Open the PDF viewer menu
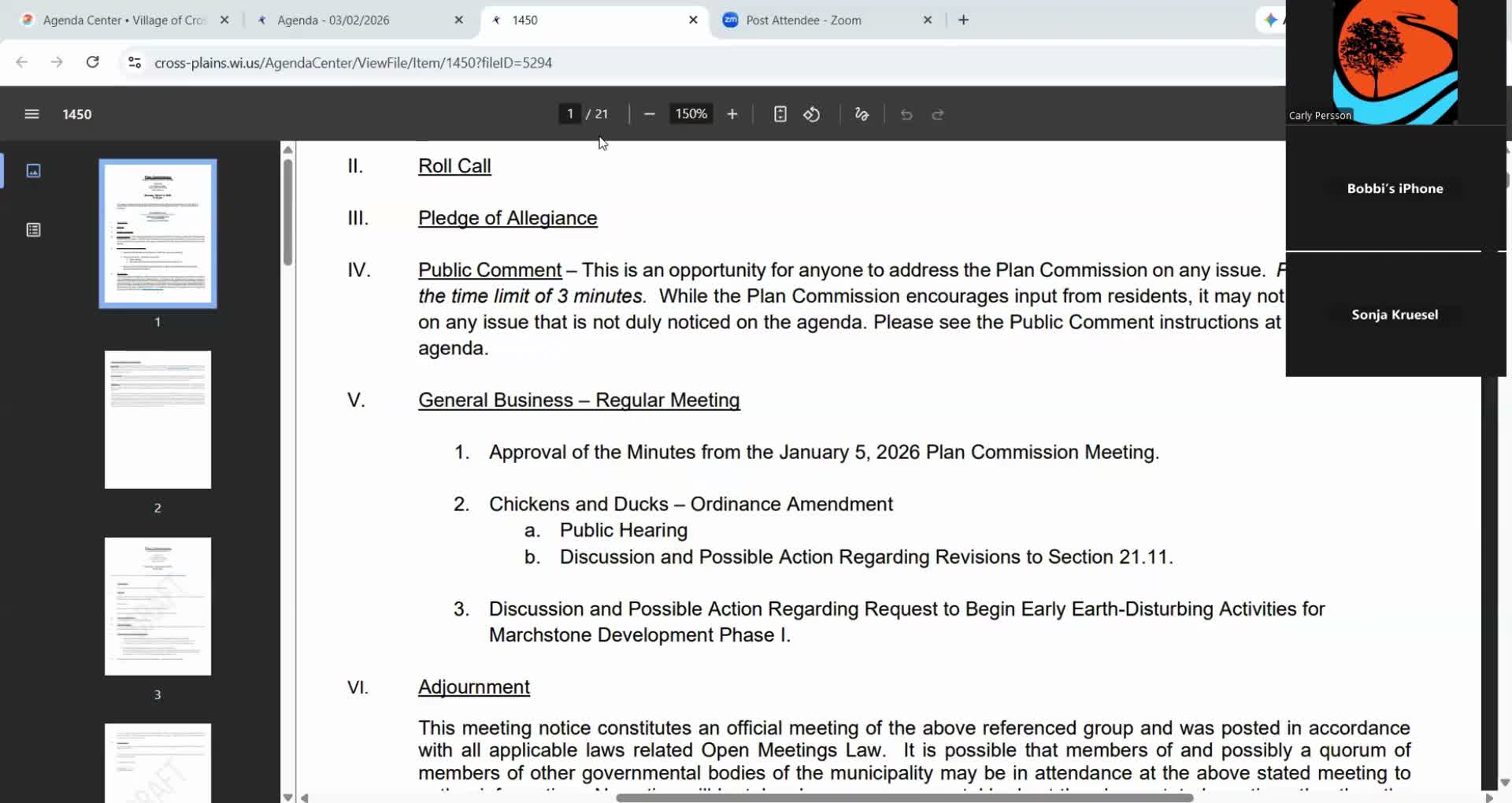Screen dimensions: 1512x803 coord(31,113)
